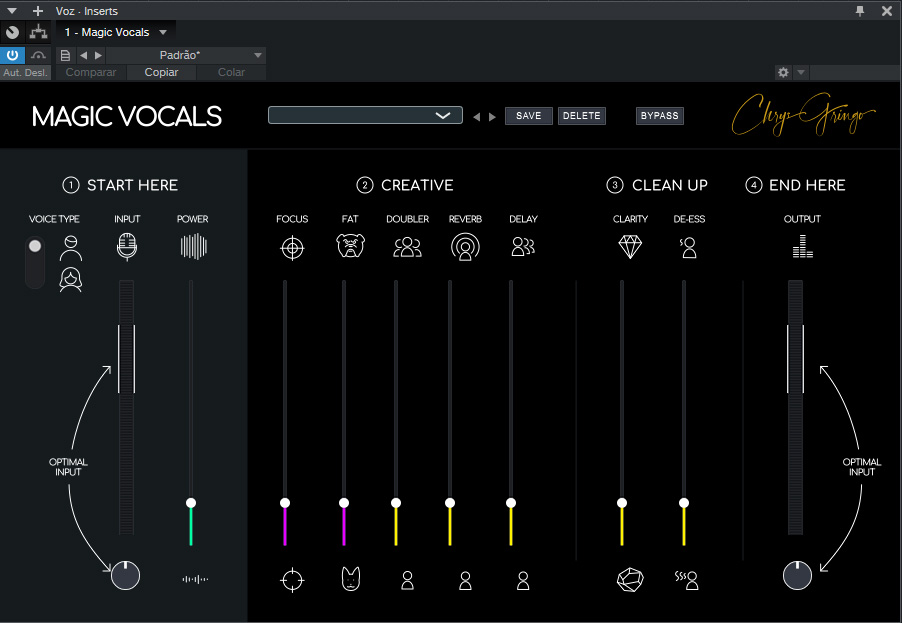Viewport: 902px width, 623px height.
Task: Click the routing icon beside Magic Vocals slot
Action: [39, 32]
